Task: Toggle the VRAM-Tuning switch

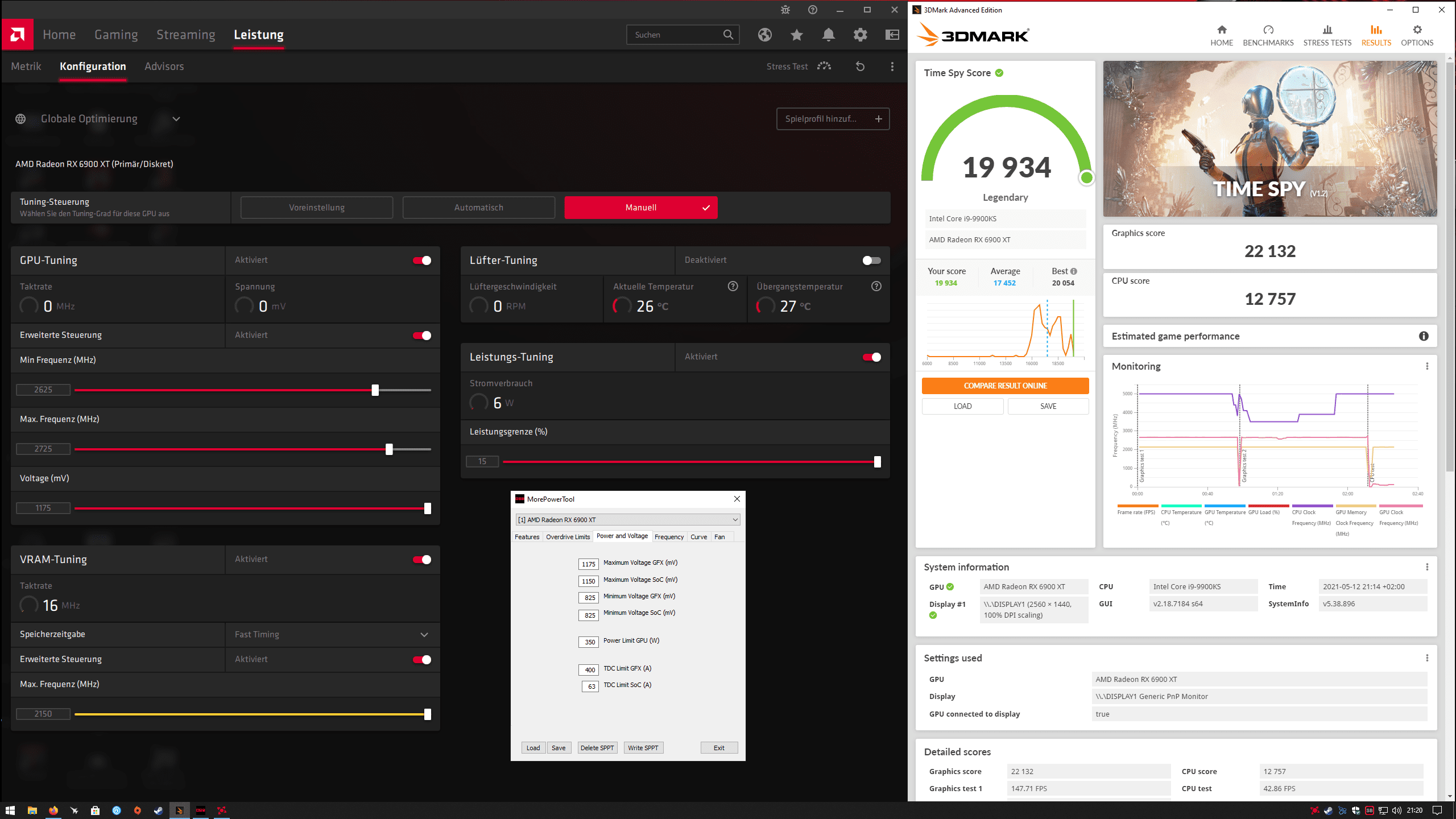Action: click(422, 560)
